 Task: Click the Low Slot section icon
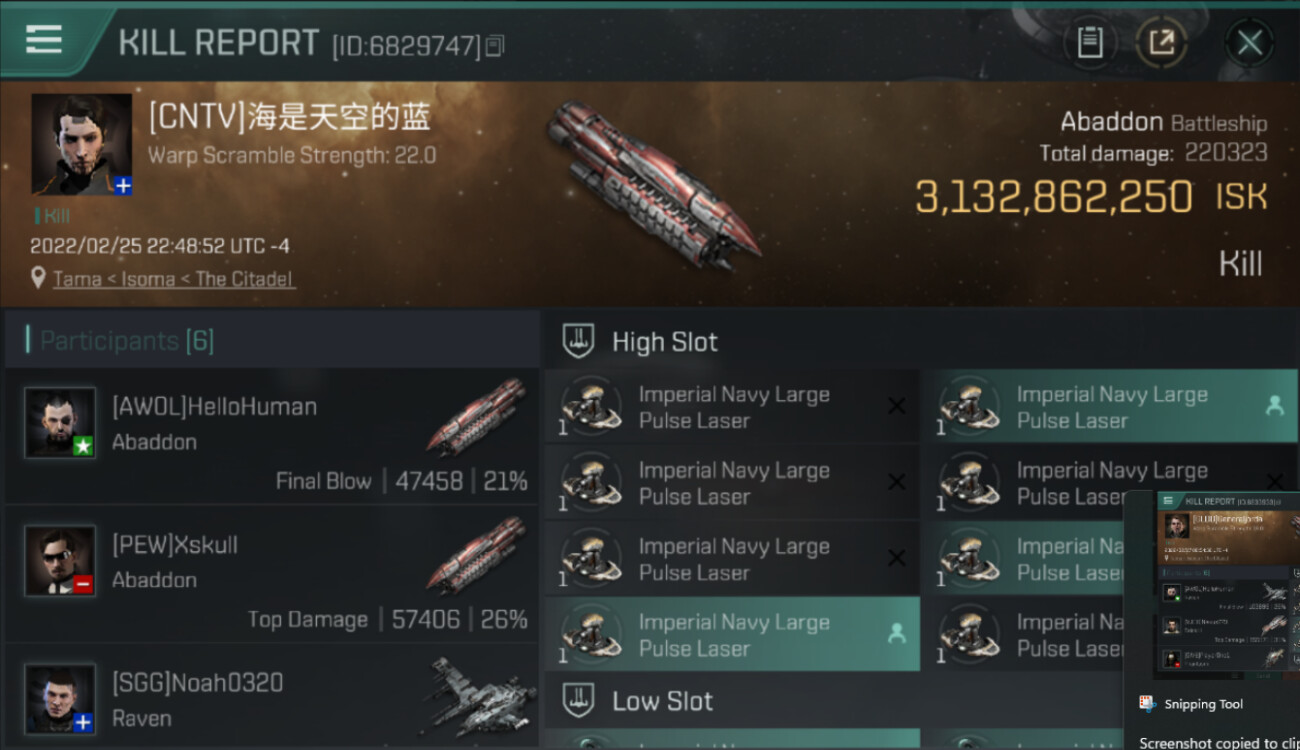[x=579, y=701]
